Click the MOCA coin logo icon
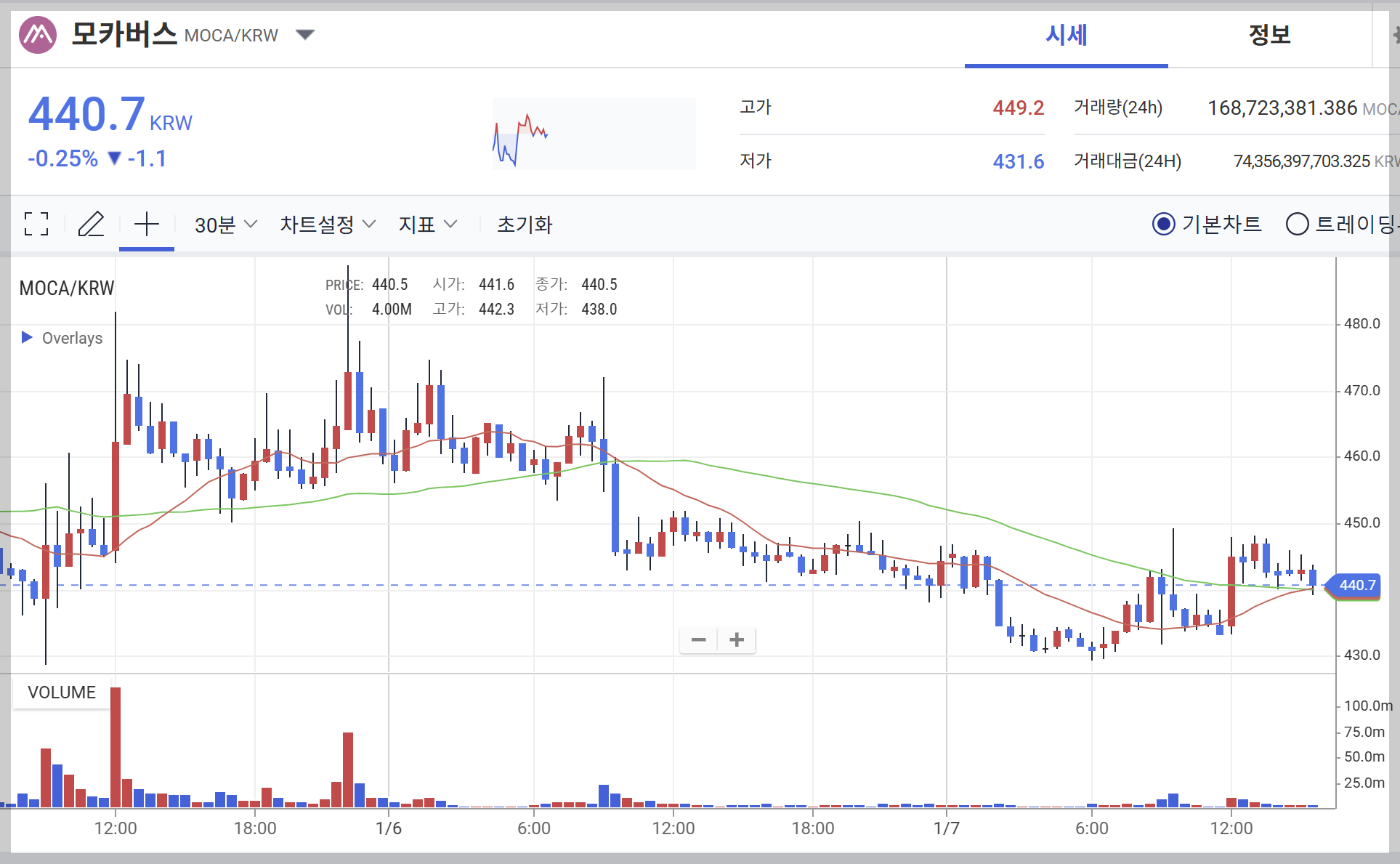The width and height of the screenshot is (1400, 864). pos(38,34)
